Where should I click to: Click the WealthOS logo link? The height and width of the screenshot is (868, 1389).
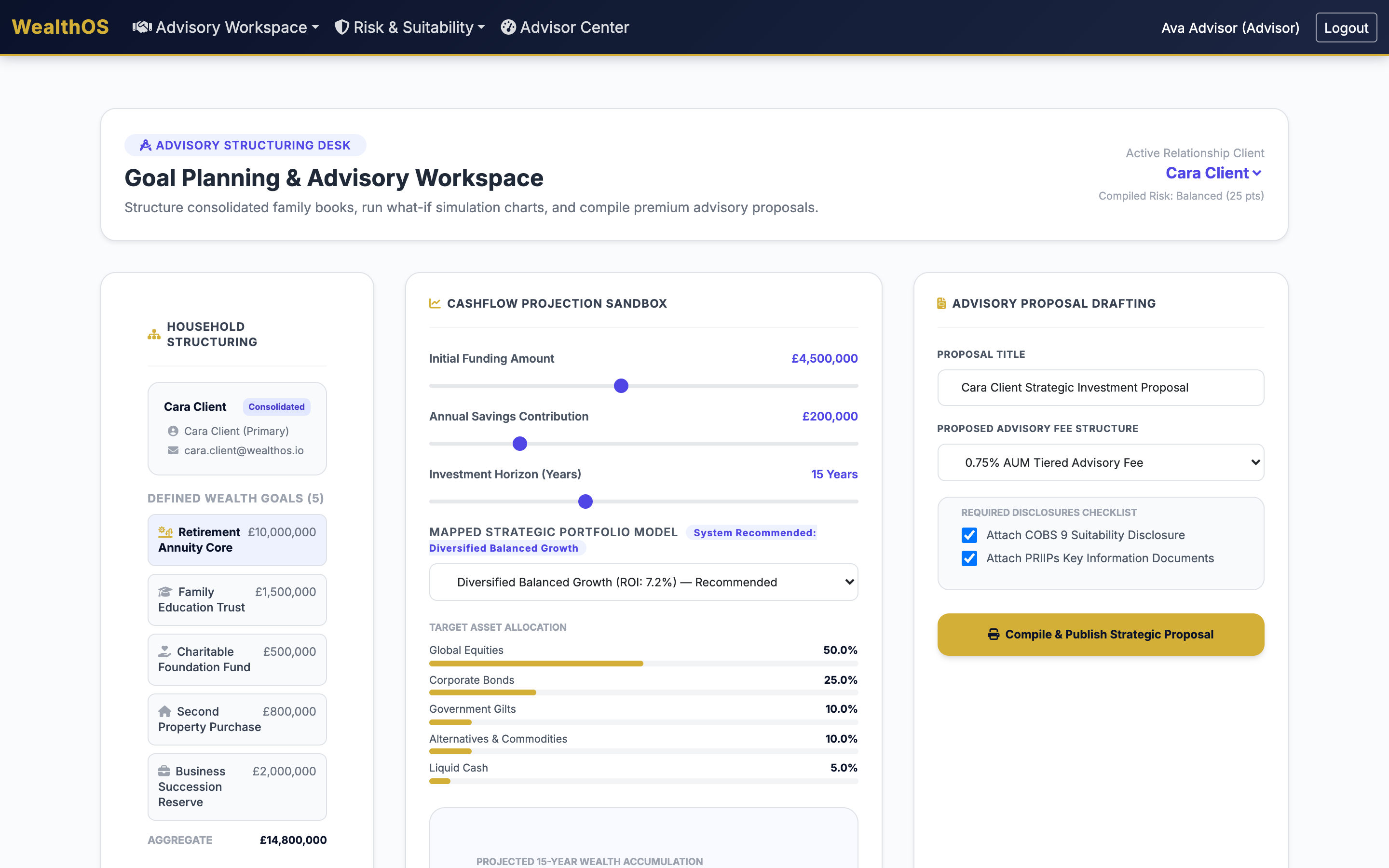[x=60, y=27]
